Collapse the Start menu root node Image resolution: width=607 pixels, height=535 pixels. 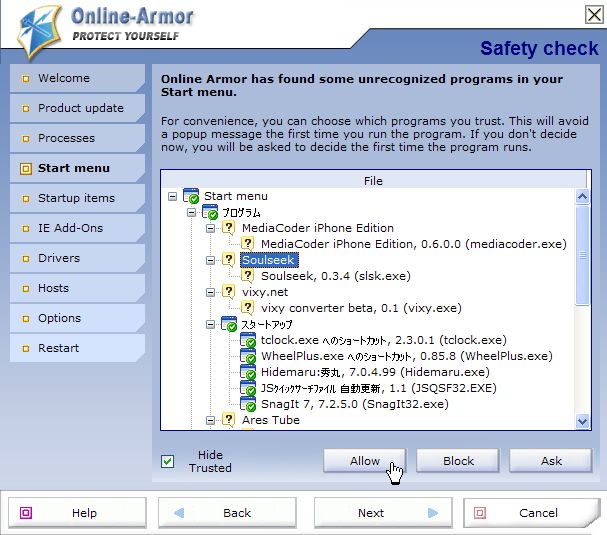(172, 197)
